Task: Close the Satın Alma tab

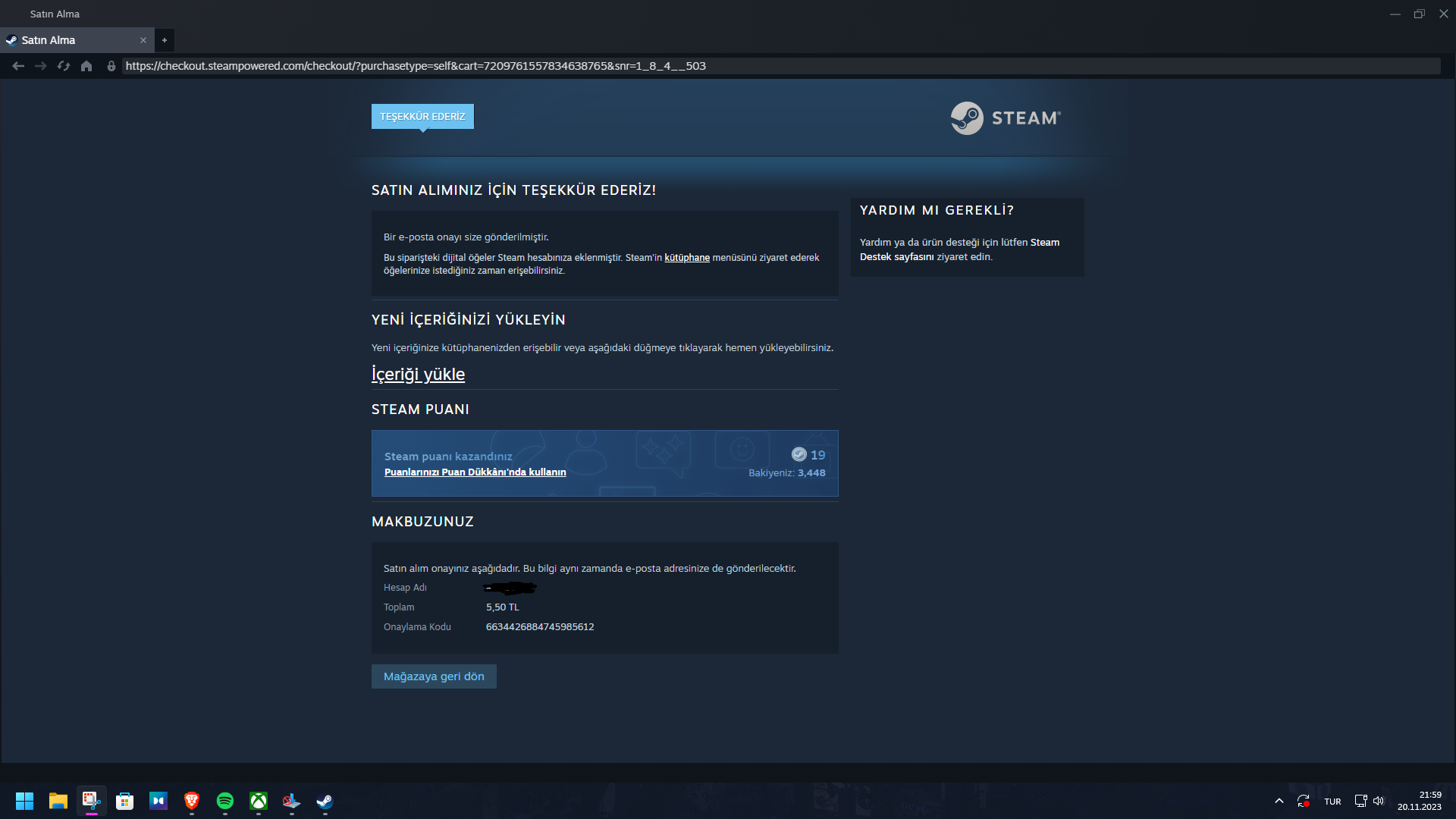Action: 143,40
